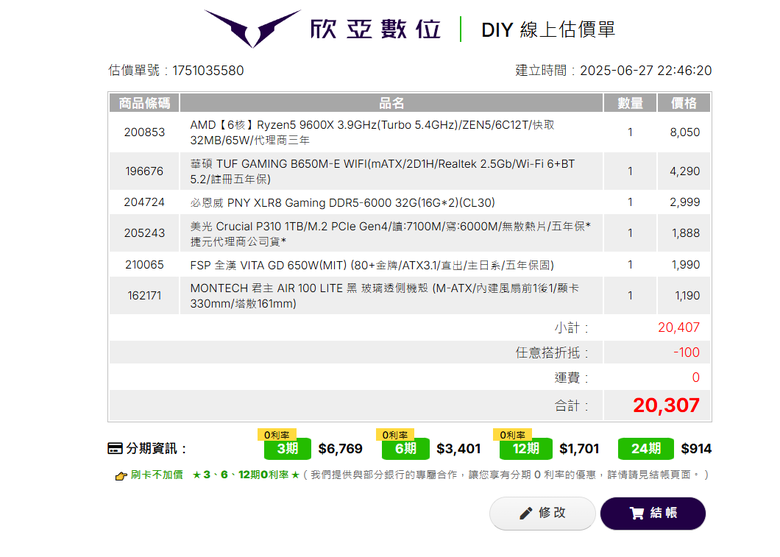Image resolution: width=780 pixels, height=557 pixels.
Task: Click the 0利率 tag above 3期
Action: pyautogui.click(x=277, y=435)
